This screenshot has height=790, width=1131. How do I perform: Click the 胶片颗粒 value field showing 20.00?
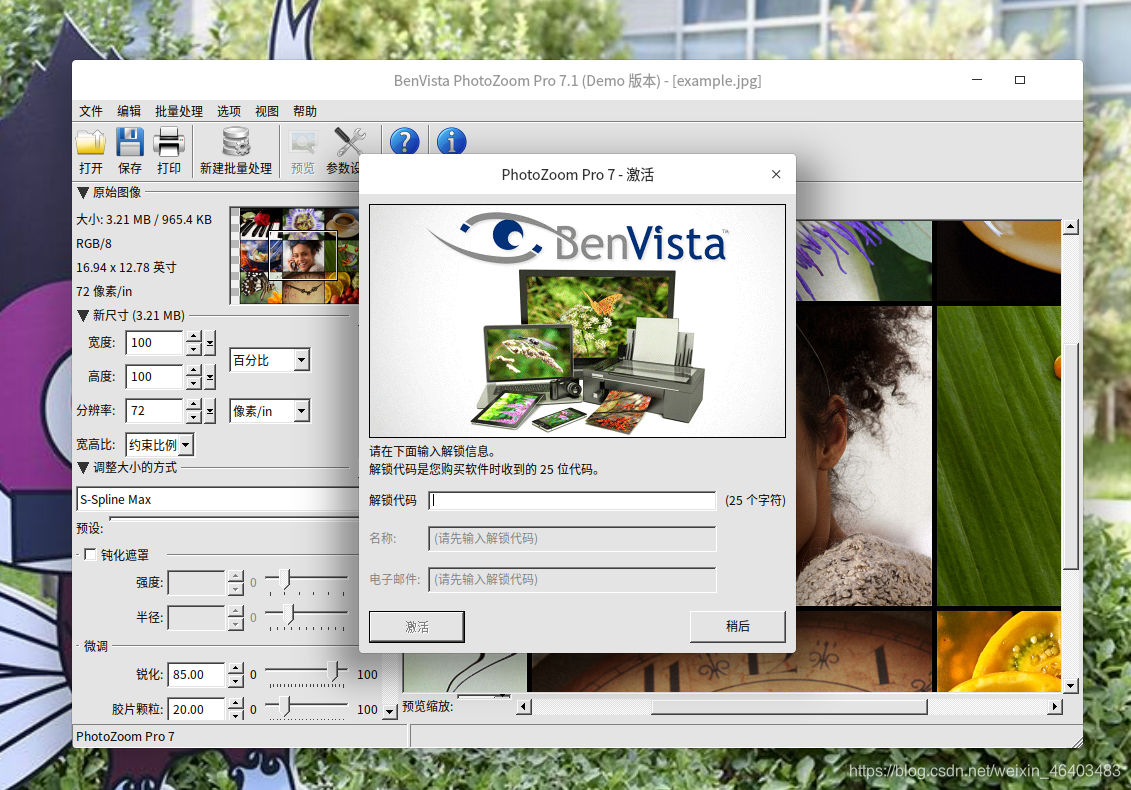point(196,709)
